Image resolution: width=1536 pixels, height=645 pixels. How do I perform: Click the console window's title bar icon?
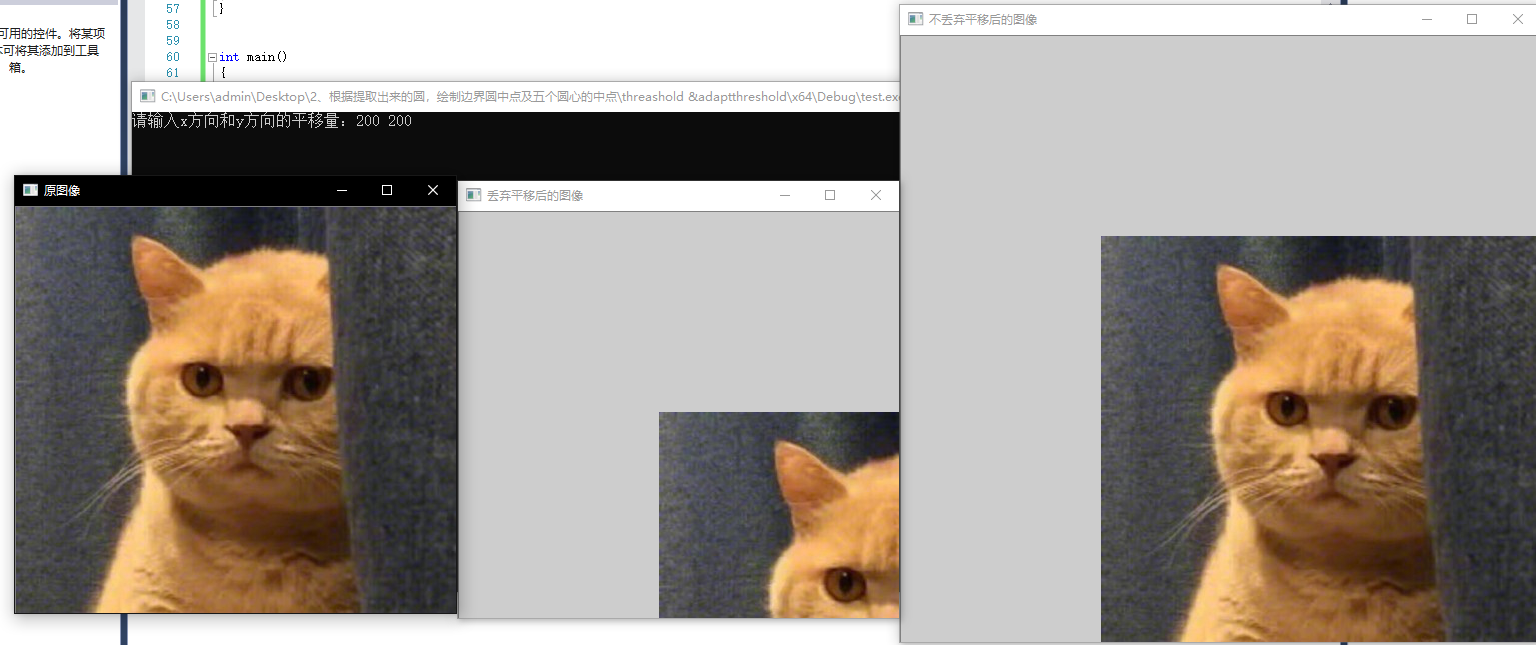point(147,96)
